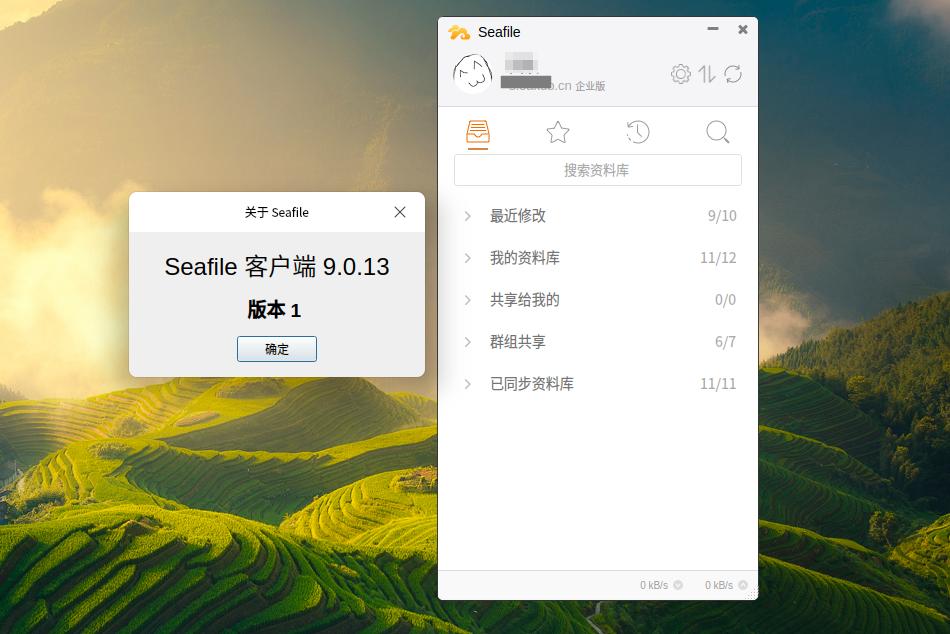Open the recent activities clock tab
The width and height of the screenshot is (950, 634).
(637, 132)
